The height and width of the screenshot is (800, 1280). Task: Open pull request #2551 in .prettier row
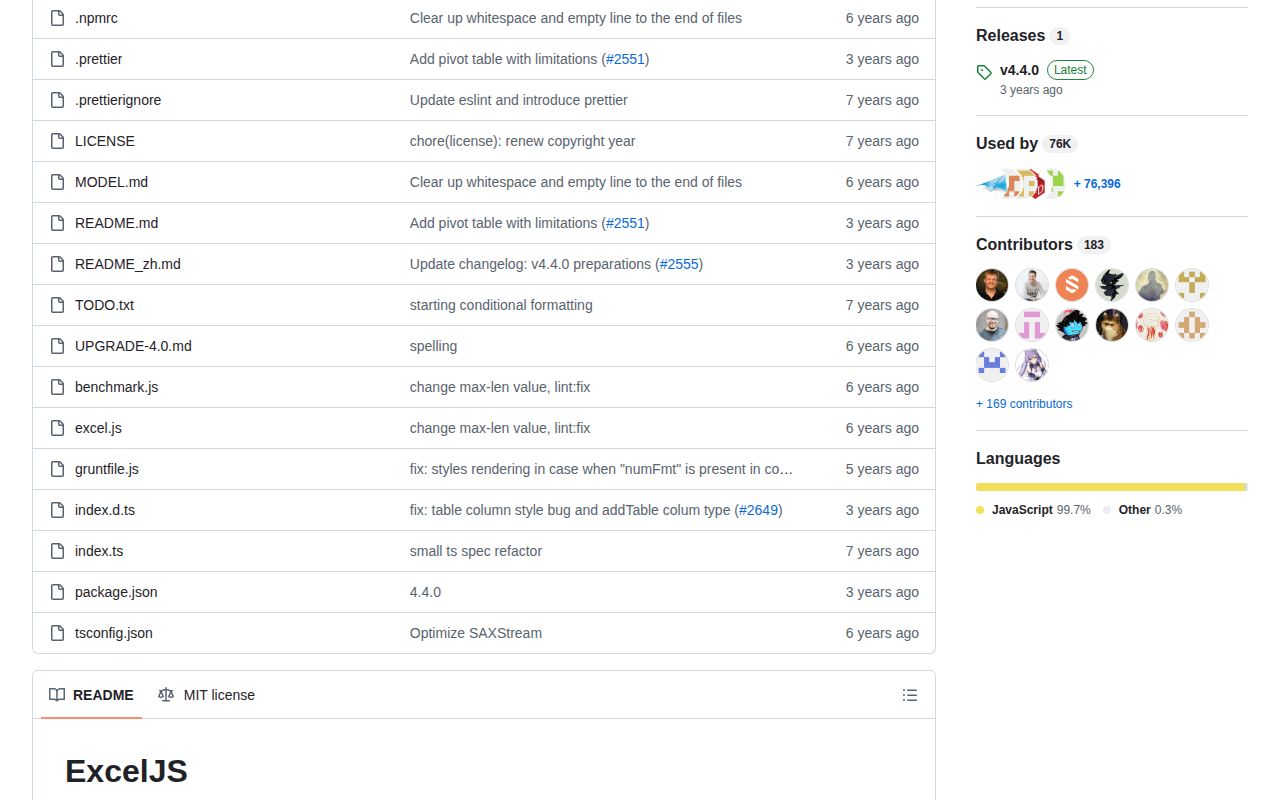(625, 59)
